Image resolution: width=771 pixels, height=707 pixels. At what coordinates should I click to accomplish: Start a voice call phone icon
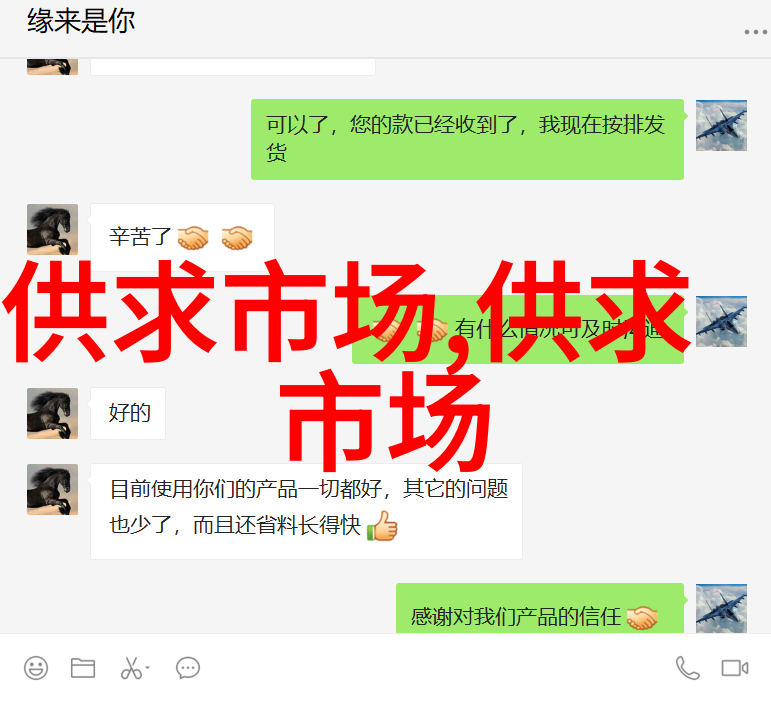tap(687, 668)
